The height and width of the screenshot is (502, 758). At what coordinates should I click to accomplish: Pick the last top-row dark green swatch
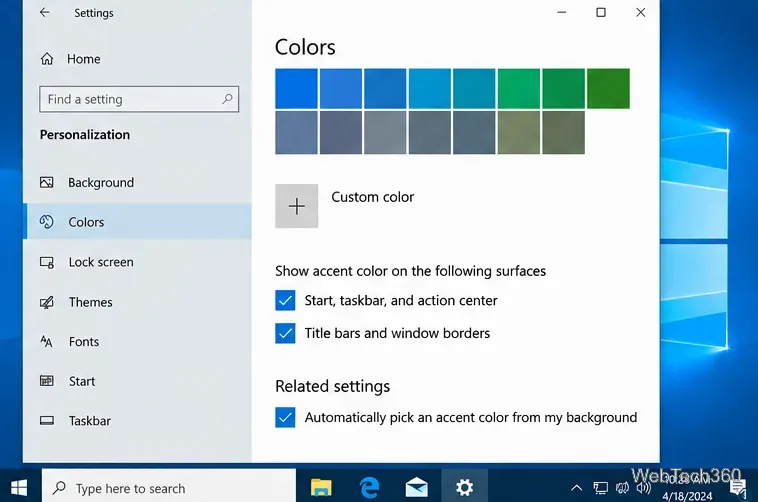pyautogui.click(x=609, y=89)
